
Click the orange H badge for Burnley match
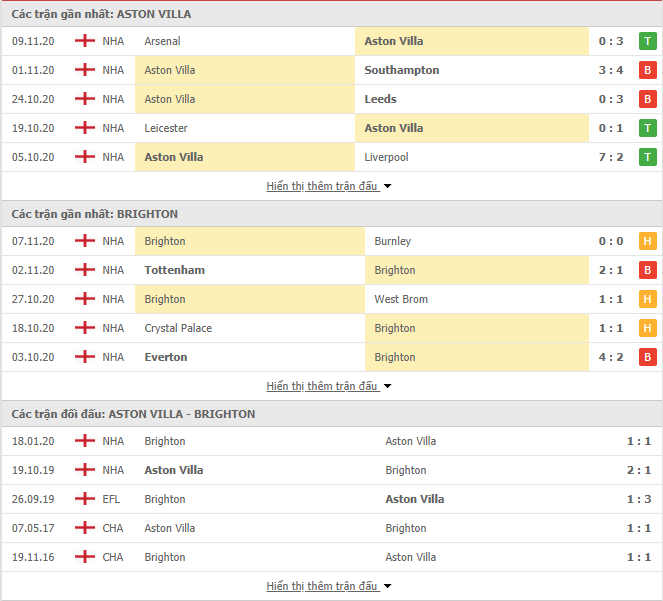[x=647, y=241]
